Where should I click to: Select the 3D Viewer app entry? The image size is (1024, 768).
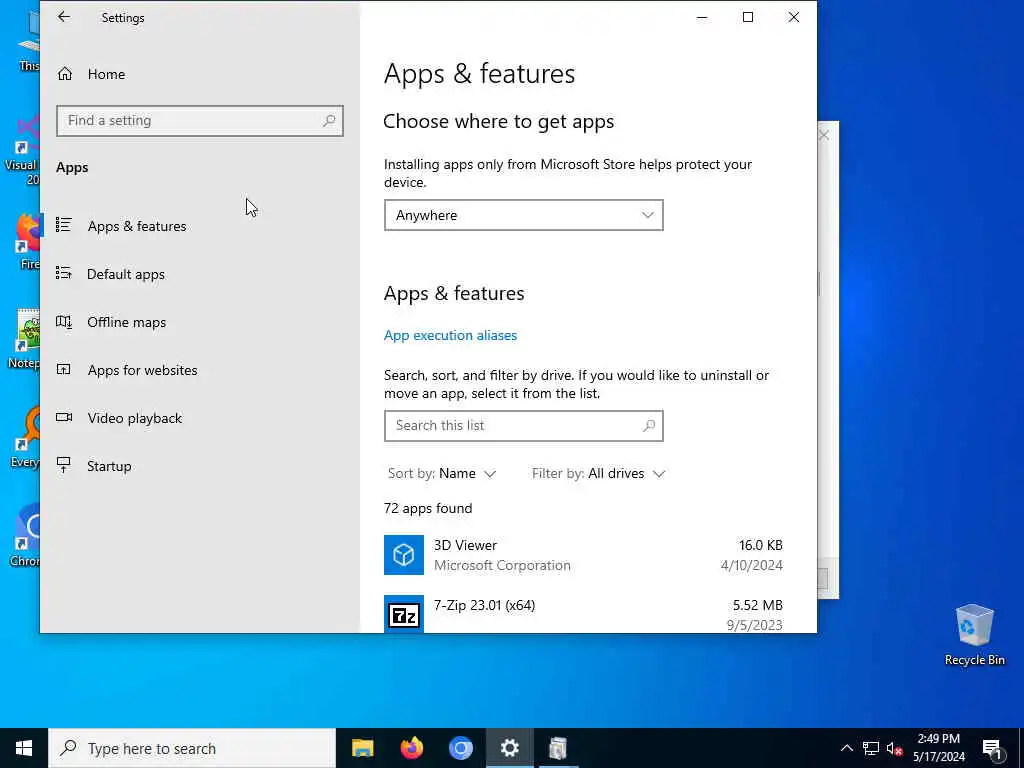[x=584, y=555]
